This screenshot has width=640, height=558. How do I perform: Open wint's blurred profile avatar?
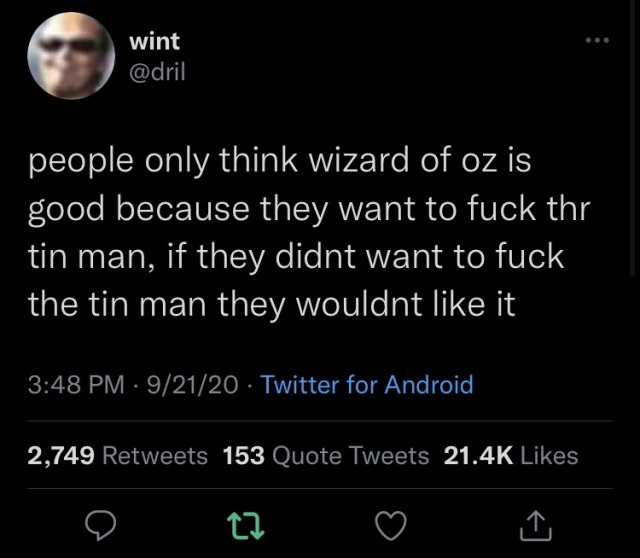[x=71, y=56]
